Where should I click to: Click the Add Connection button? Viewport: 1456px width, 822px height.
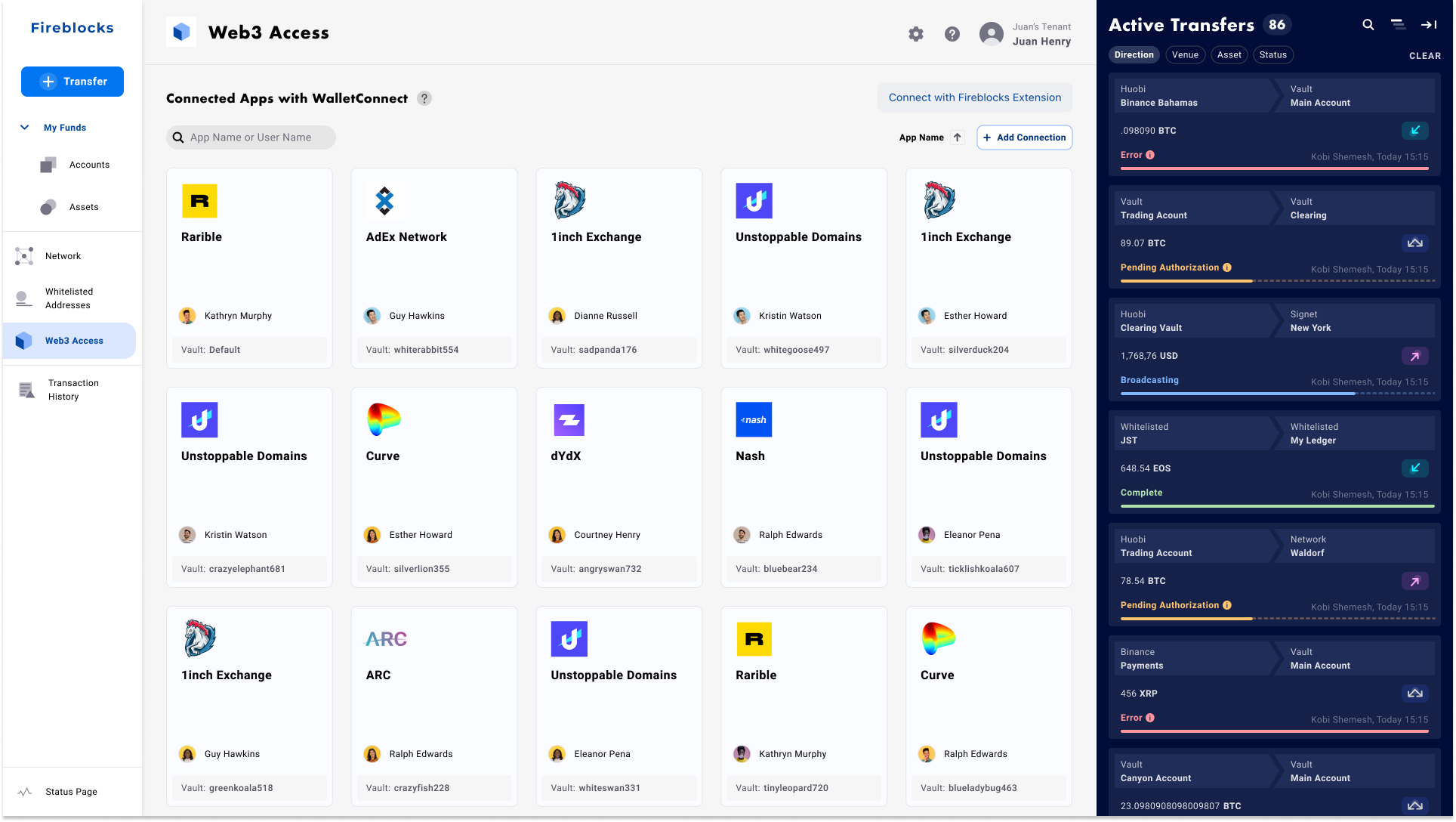tap(1024, 138)
